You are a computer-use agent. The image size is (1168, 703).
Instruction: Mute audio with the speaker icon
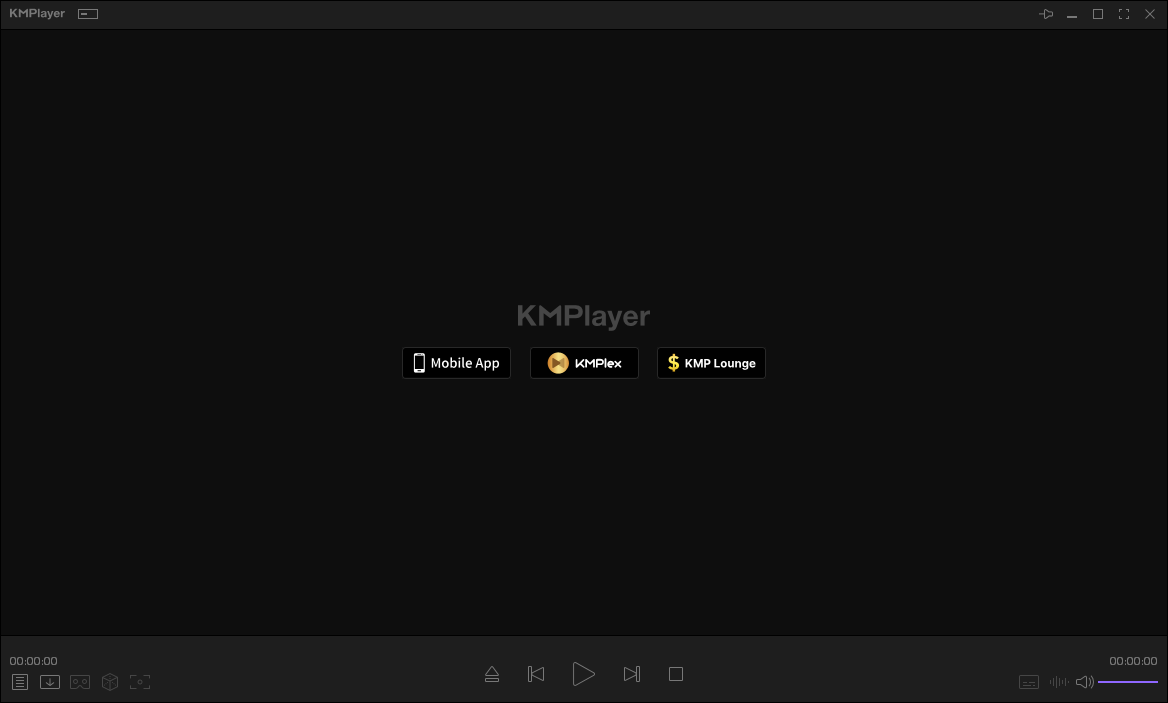1084,681
